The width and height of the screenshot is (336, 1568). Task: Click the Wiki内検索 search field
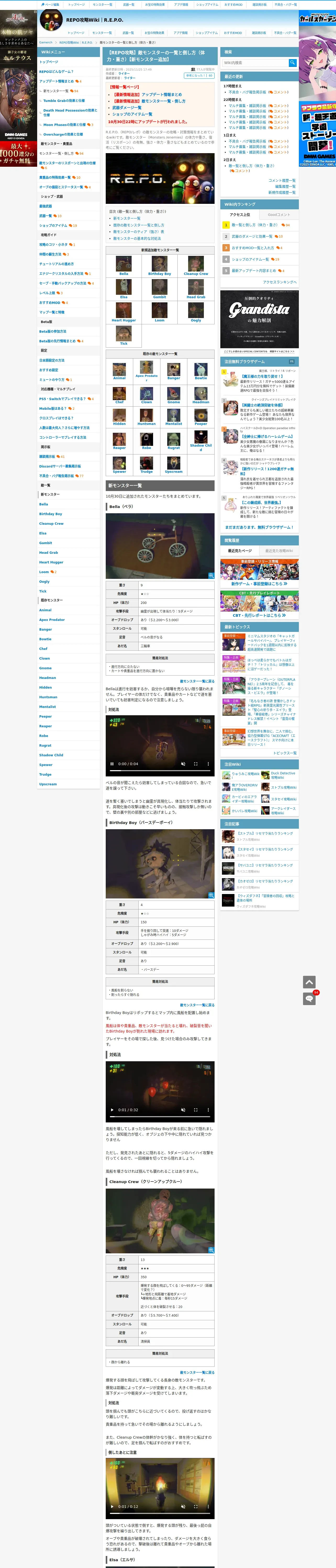tap(255, 63)
